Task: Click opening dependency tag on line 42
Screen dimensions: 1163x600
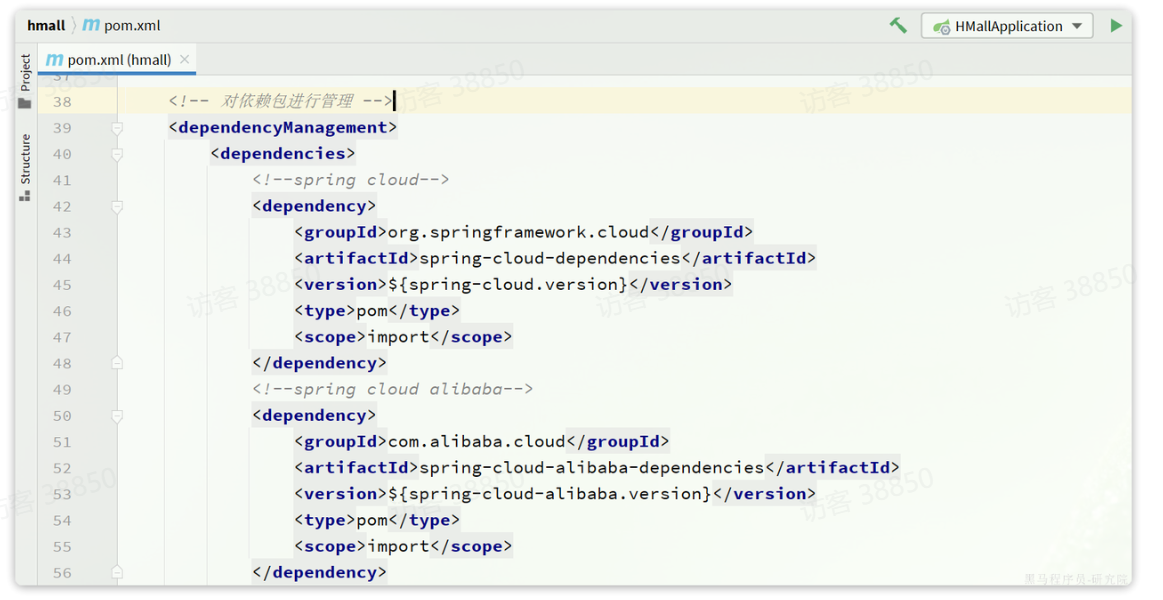Action: pyautogui.click(x=314, y=206)
